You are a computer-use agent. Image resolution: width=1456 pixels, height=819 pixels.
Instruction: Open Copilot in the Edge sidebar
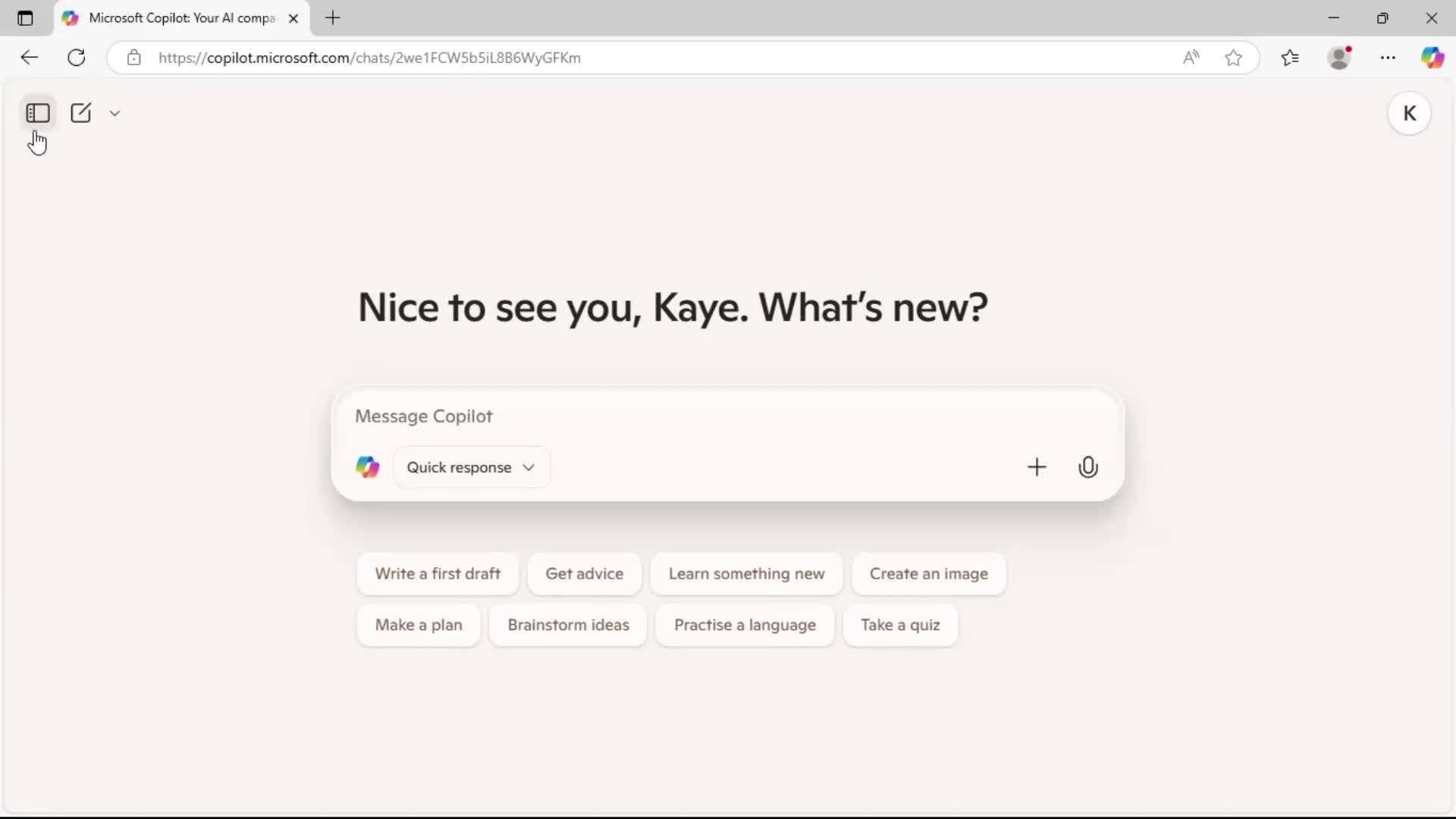click(x=1434, y=57)
